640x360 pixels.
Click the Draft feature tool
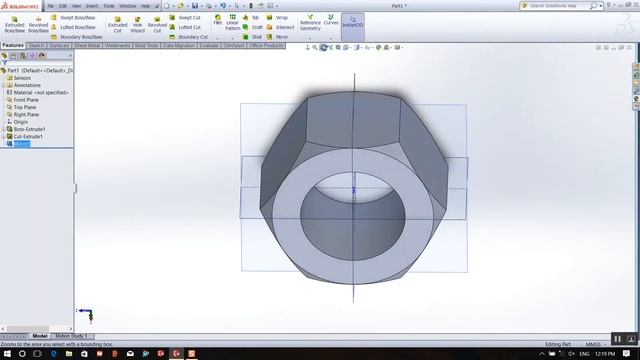click(253, 27)
